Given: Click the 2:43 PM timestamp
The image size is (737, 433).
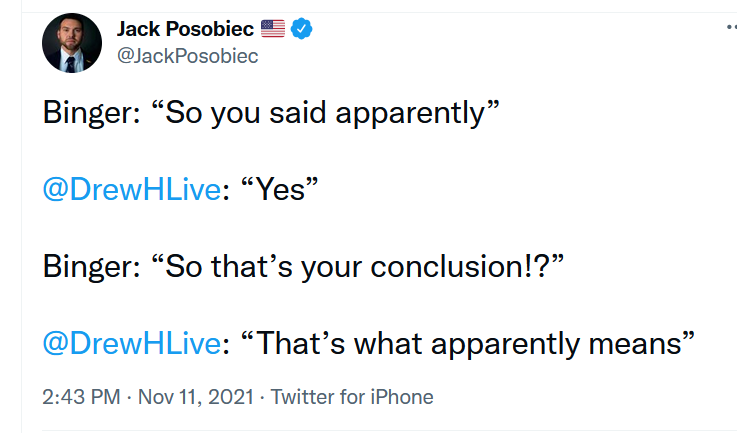Looking at the screenshot, I should pos(81,397).
